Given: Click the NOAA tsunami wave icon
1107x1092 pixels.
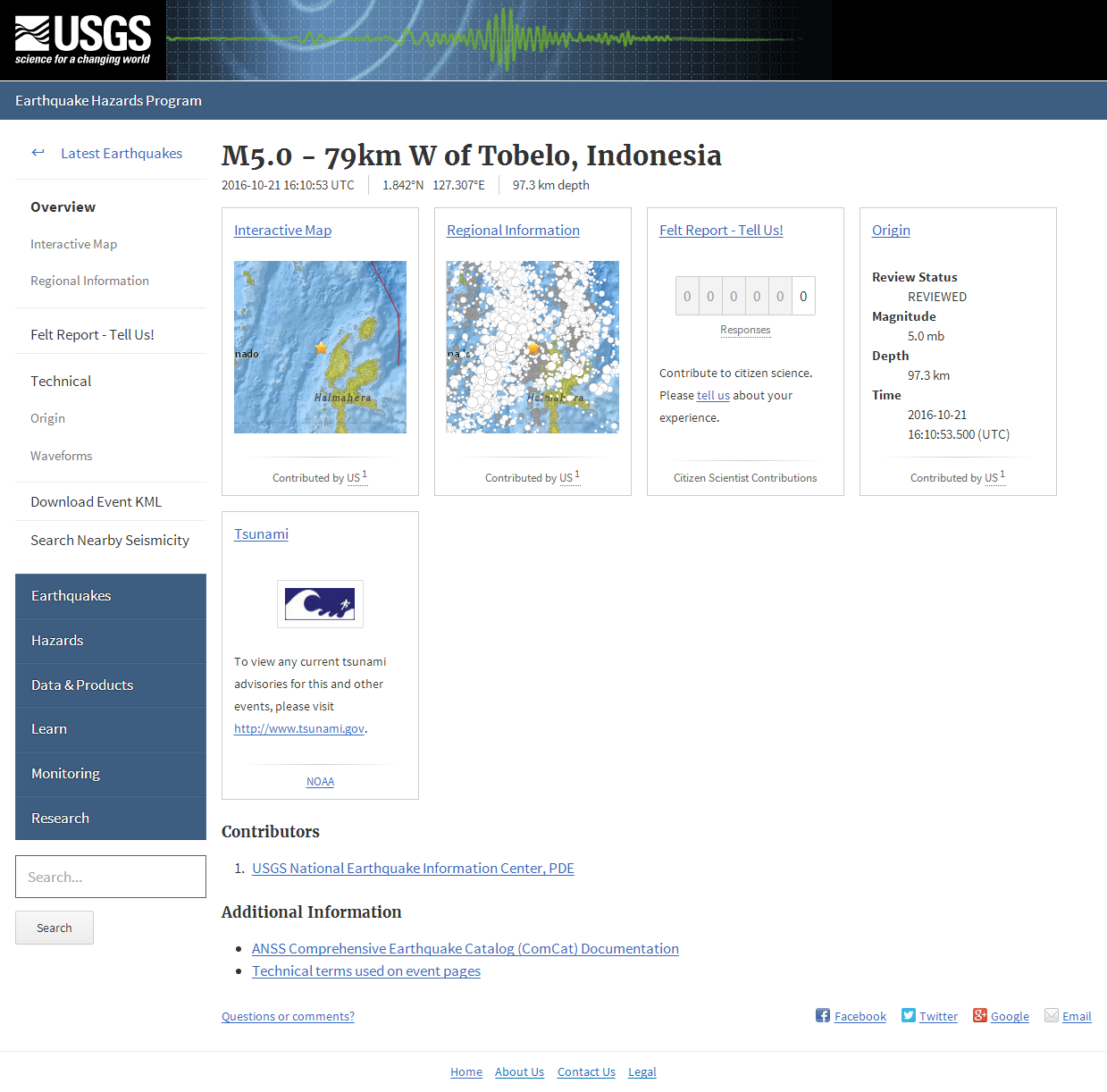Looking at the screenshot, I should [320, 603].
